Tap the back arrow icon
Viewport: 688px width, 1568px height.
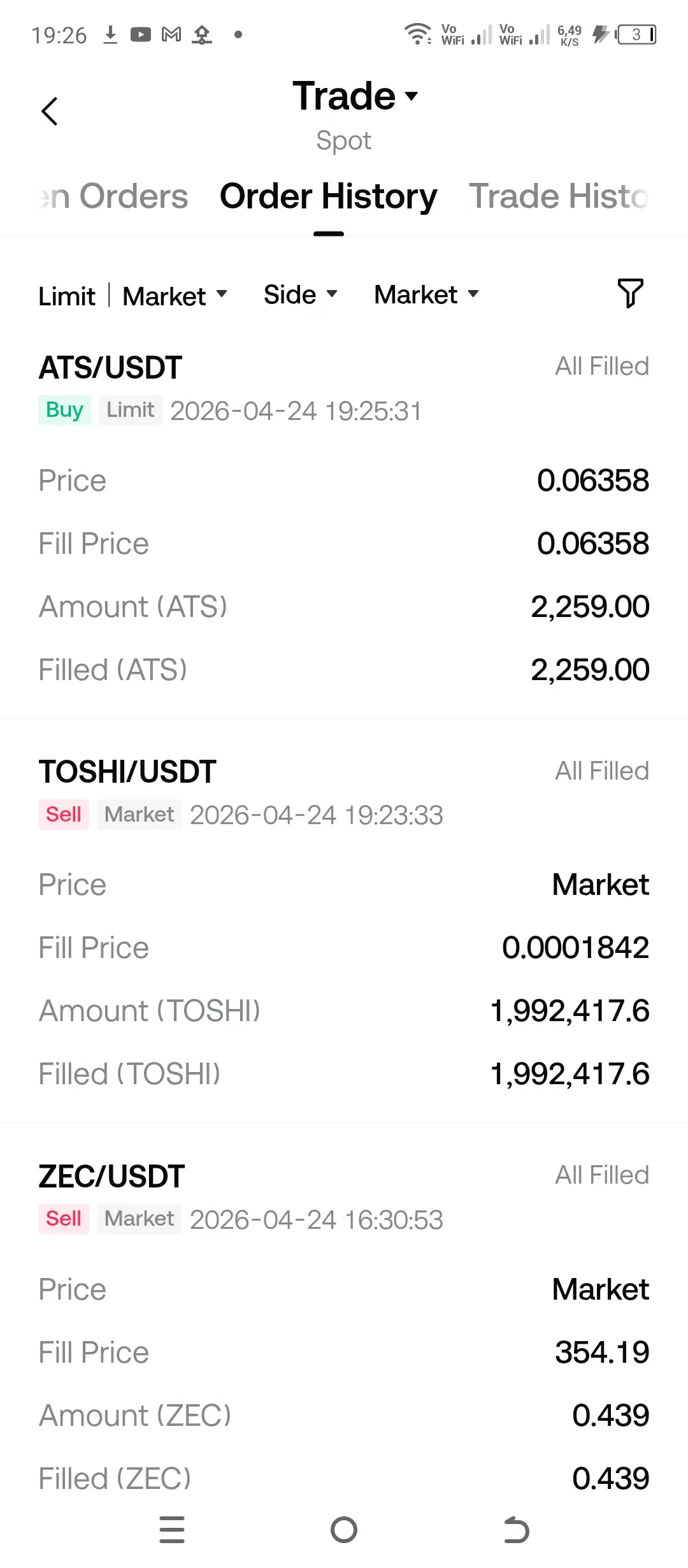(x=50, y=112)
